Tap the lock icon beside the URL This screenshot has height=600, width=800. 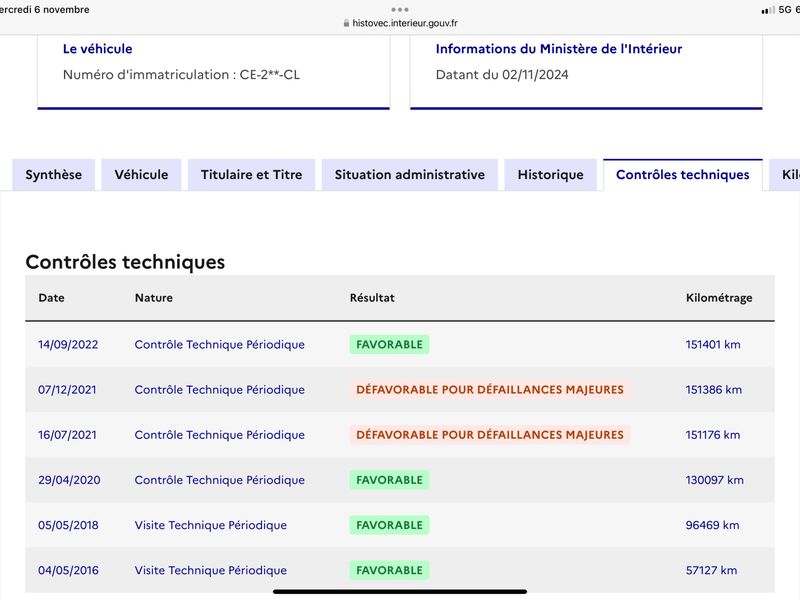346,23
